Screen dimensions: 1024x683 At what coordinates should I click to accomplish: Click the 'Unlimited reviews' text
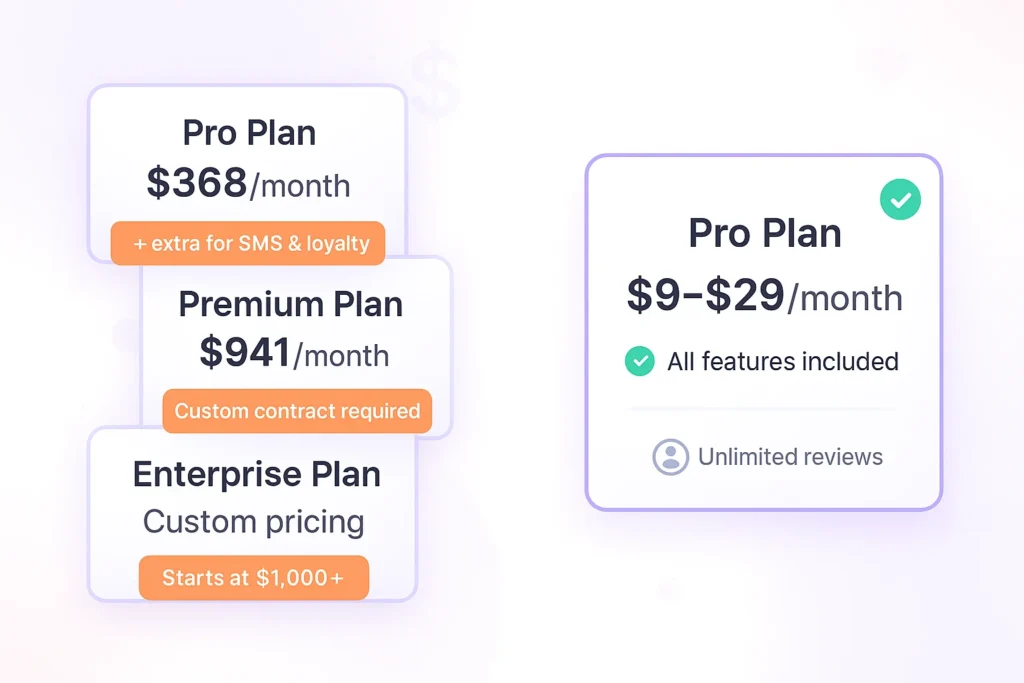(790, 457)
